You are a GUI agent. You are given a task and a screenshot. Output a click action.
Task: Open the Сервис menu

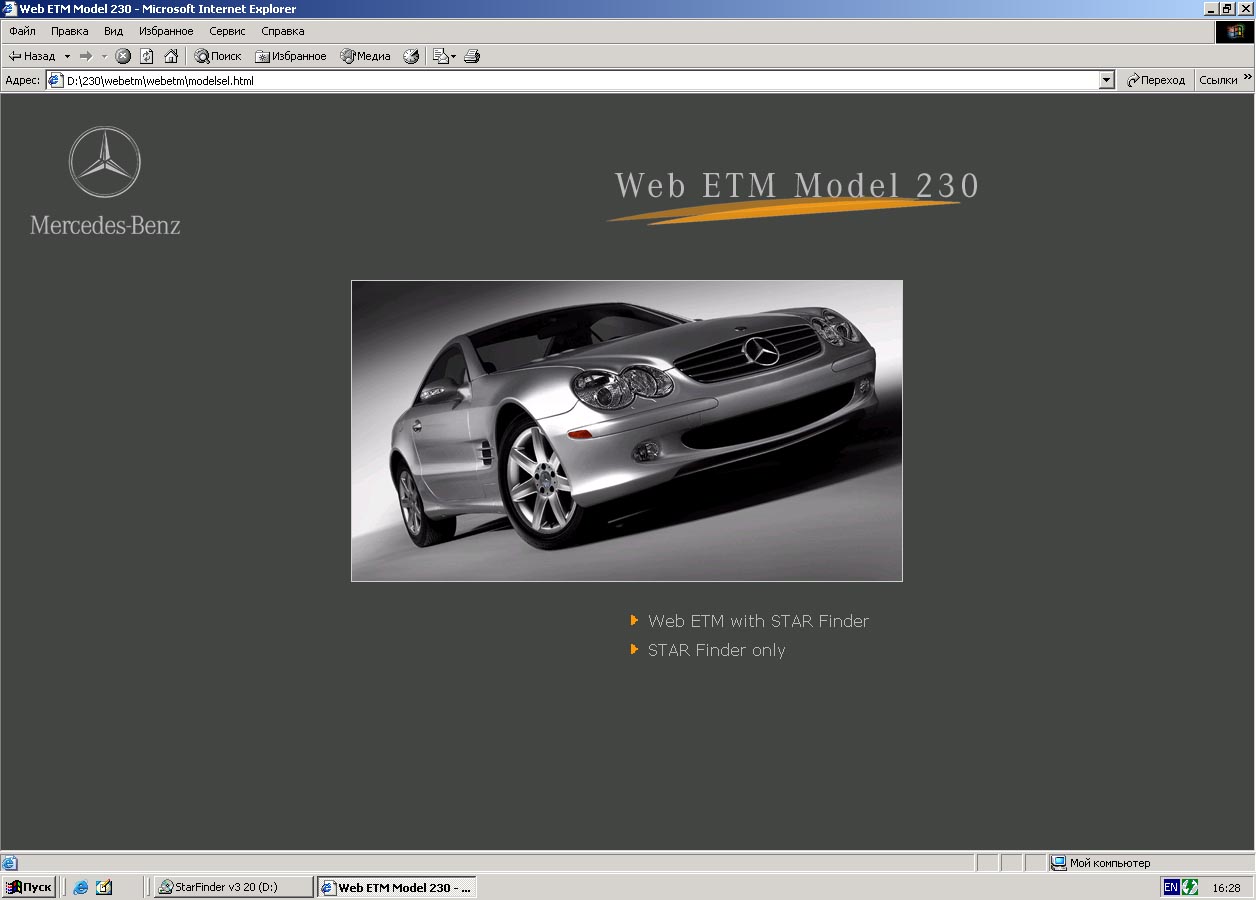(227, 31)
